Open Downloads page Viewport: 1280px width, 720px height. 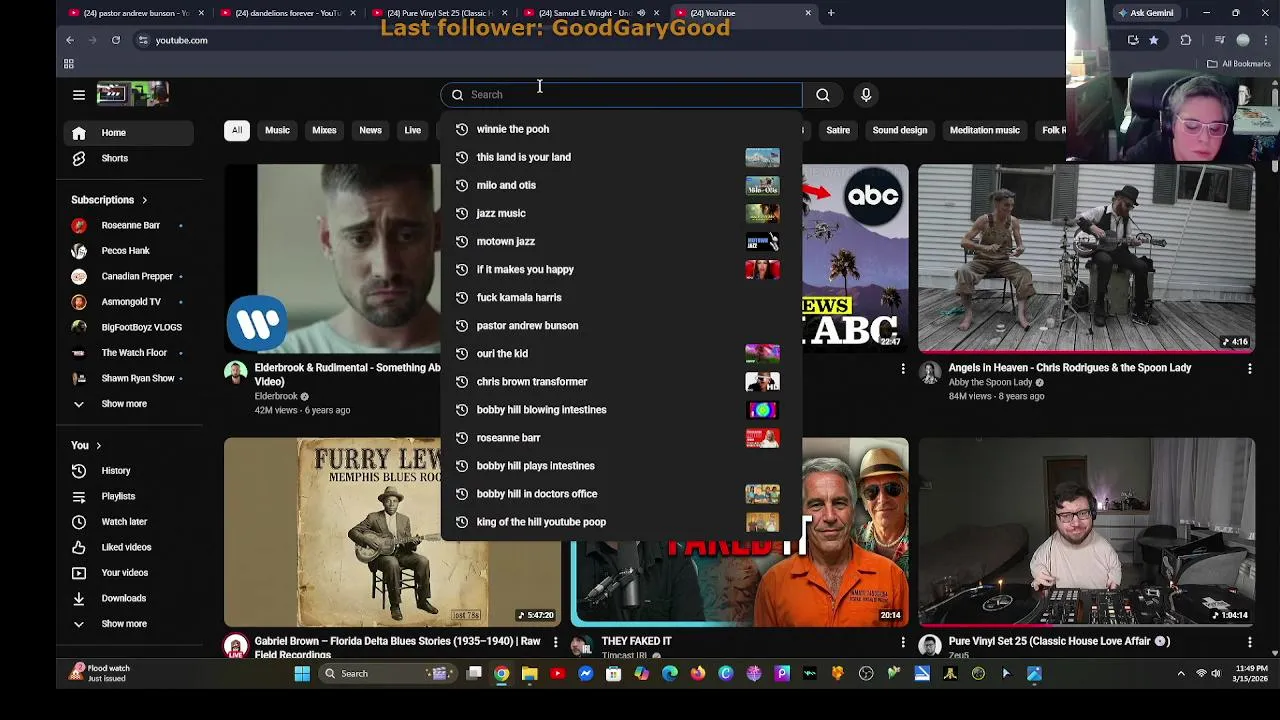(x=128, y=598)
